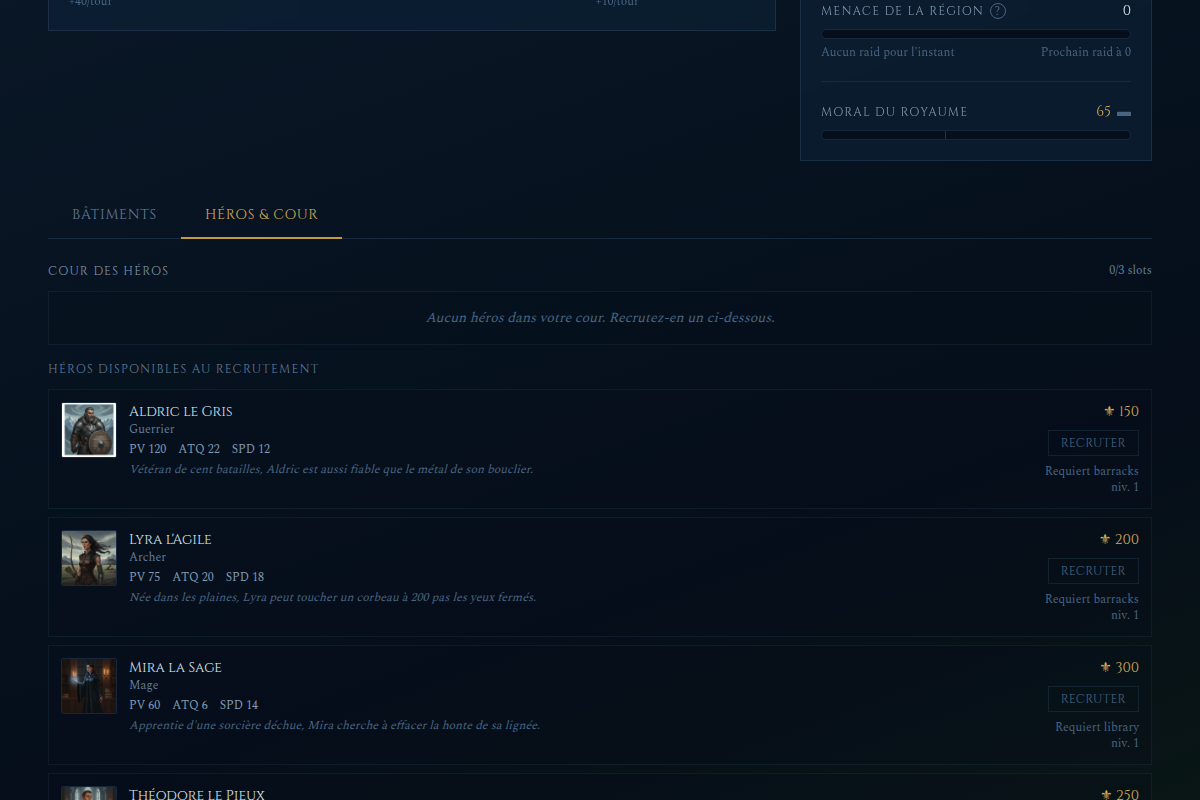This screenshot has width=1200, height=800.
Task: Recruit Lyra l'Agile the archer
Action: click(1093, 571)
